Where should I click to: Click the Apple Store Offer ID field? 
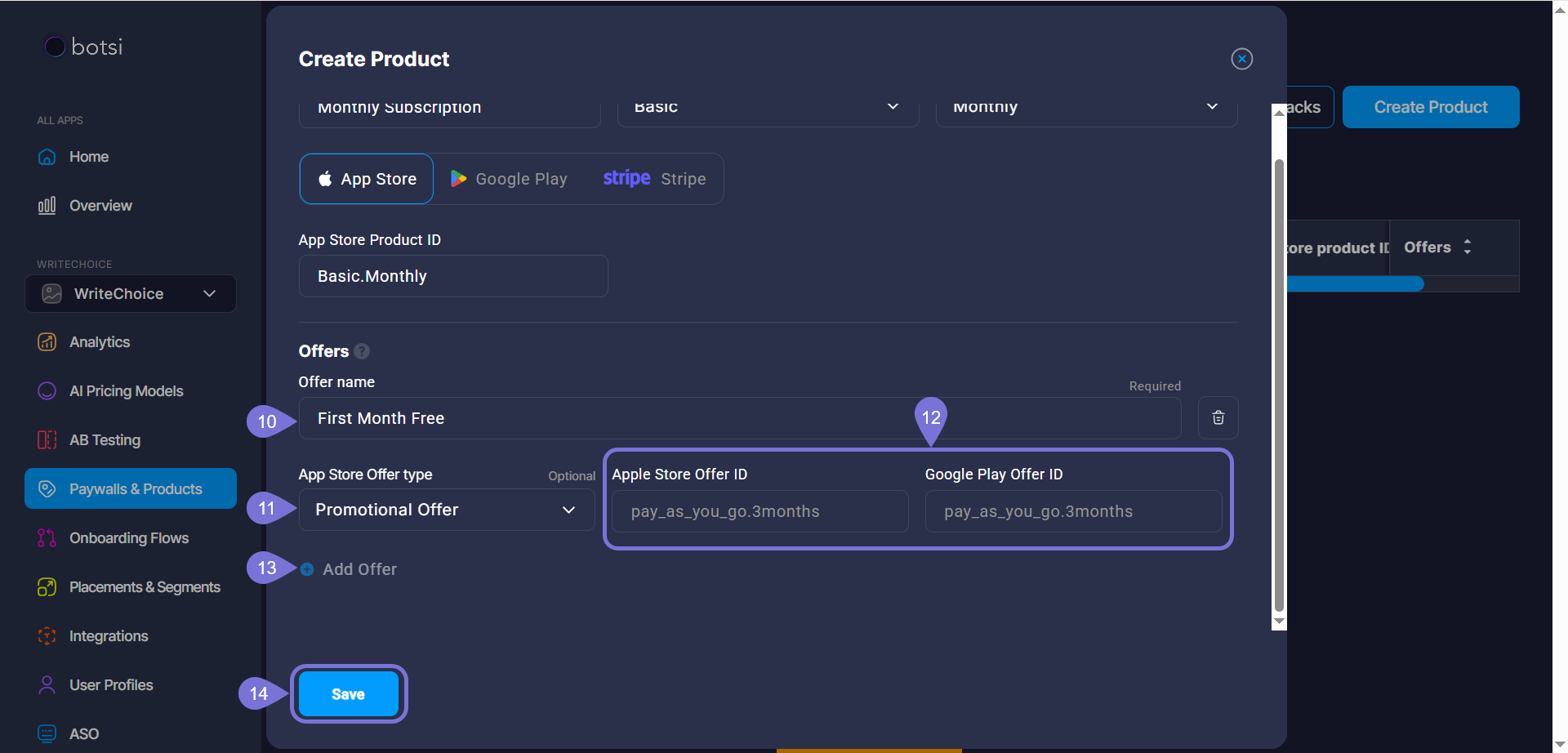(x=759, y=511)
